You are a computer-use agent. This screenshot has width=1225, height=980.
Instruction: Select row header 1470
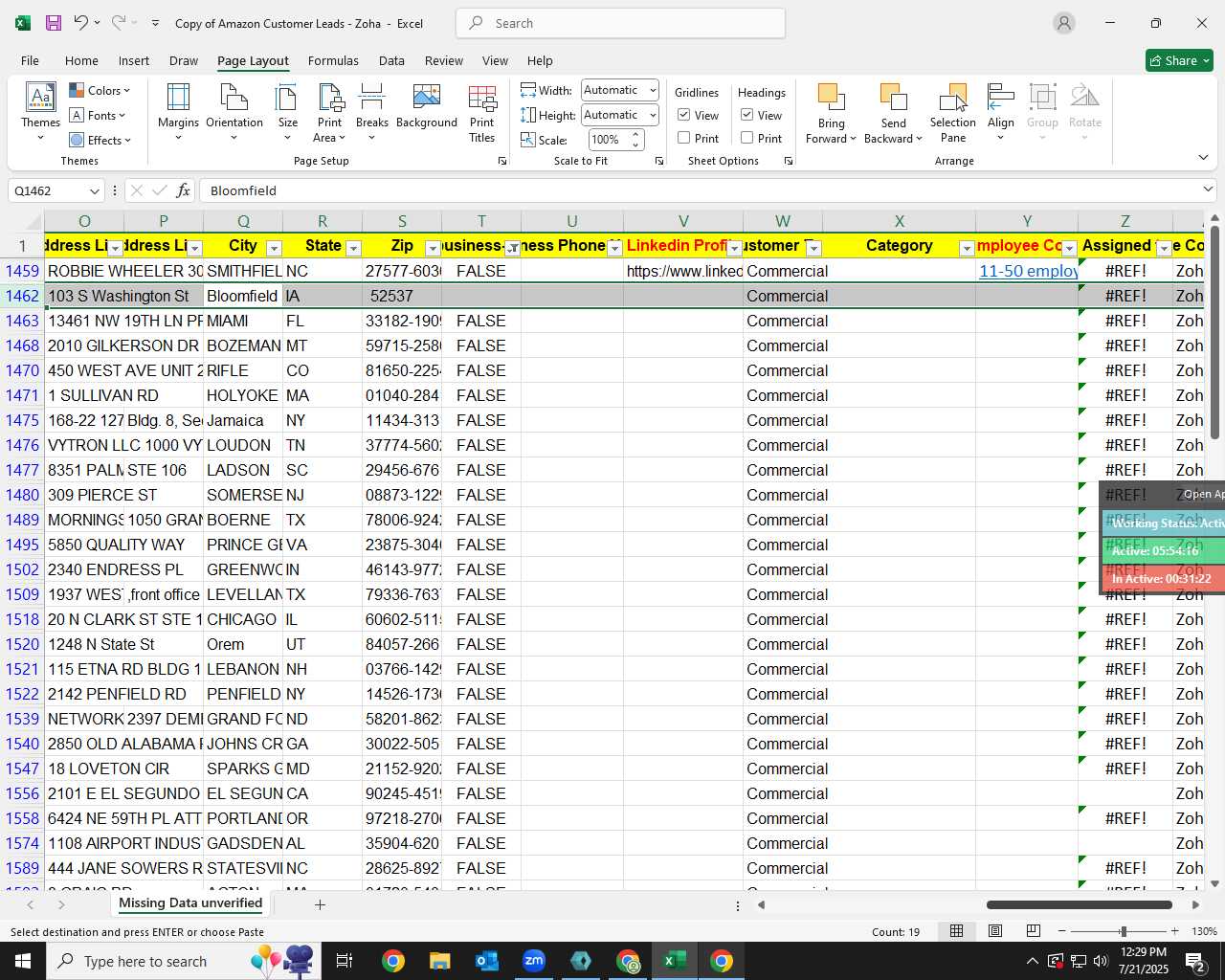(22, 370)
